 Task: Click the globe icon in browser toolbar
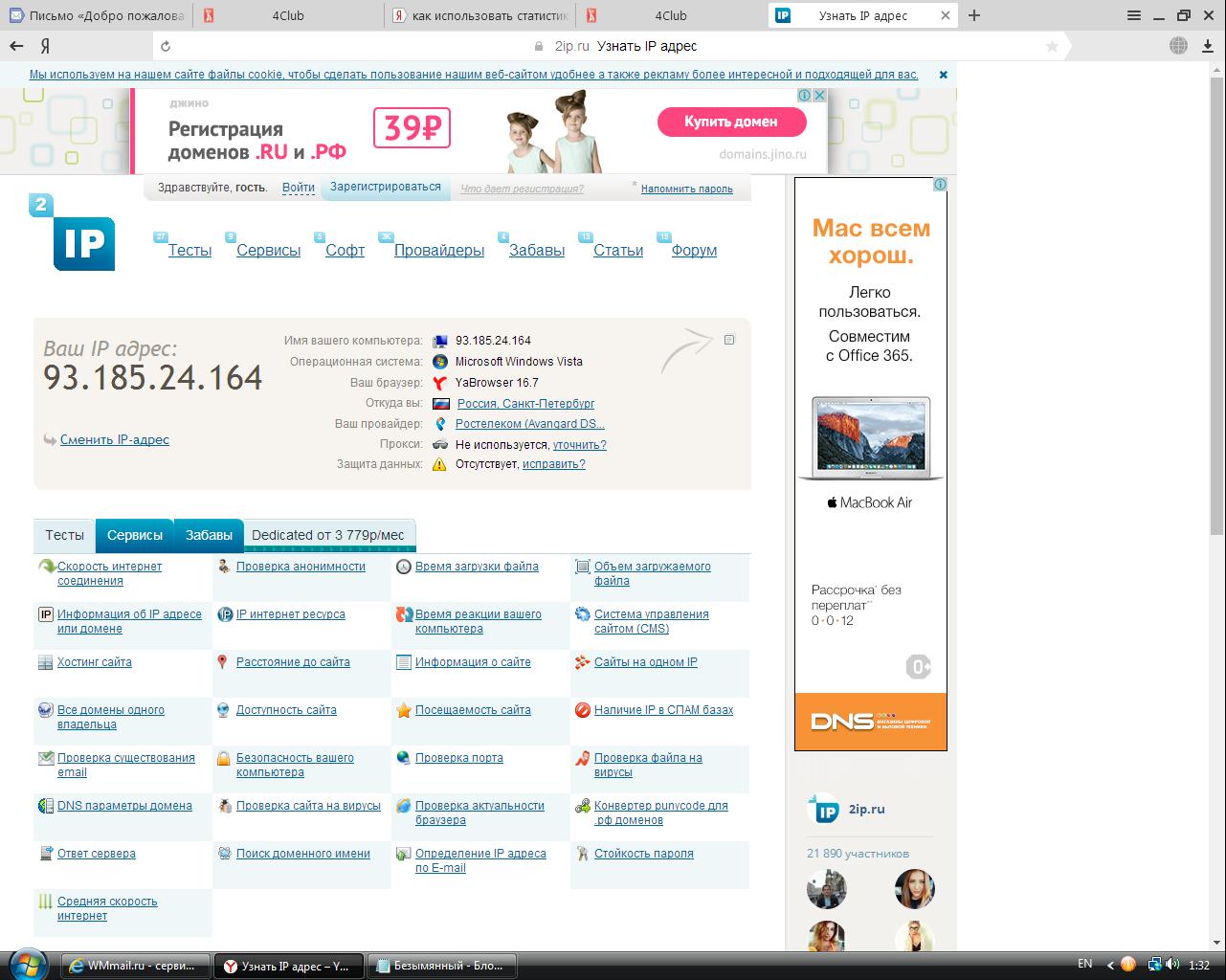coord(1178,46)
